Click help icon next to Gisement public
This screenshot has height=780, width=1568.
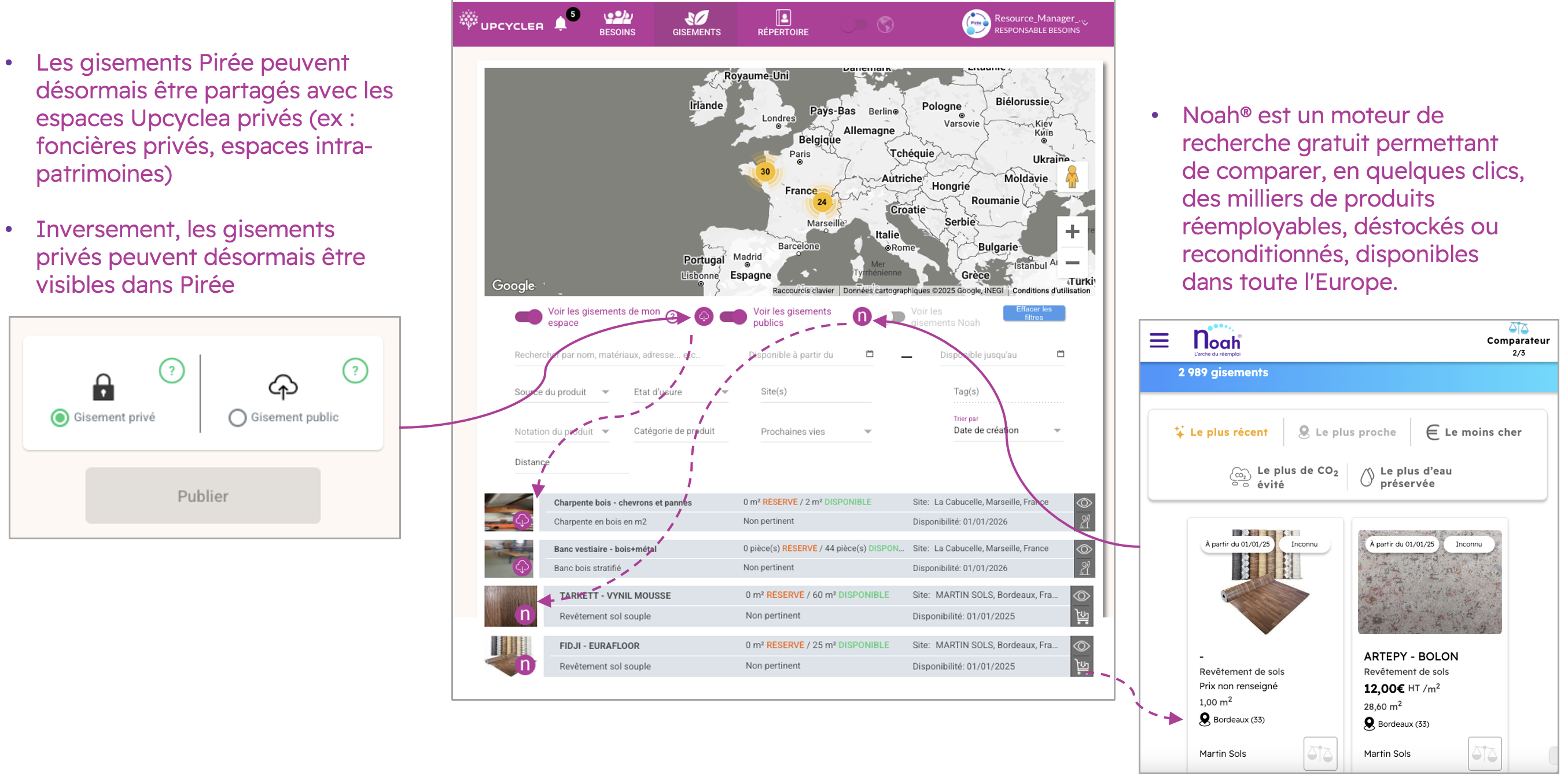click(x=355, y=370)
